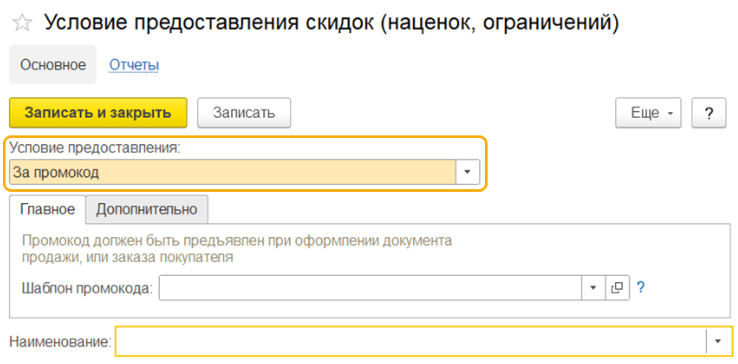
Task: Click the Условие предоставления field label
Action: [96, 147]
